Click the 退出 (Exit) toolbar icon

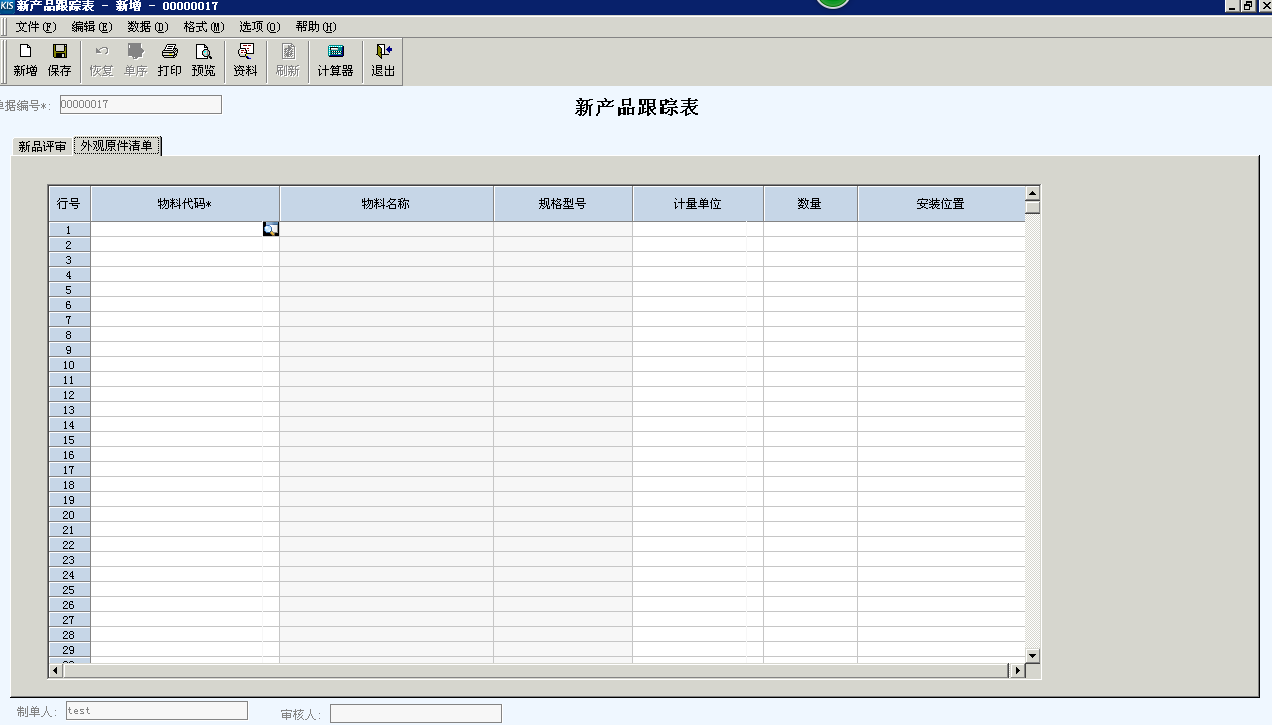click(x=383, y=60)
